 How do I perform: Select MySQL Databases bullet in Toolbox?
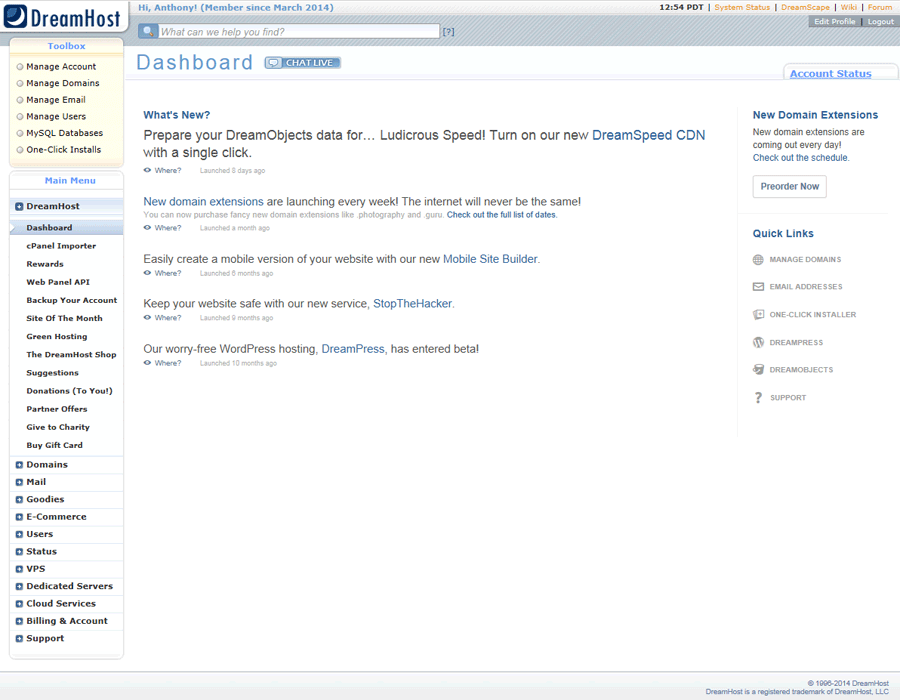20,133
